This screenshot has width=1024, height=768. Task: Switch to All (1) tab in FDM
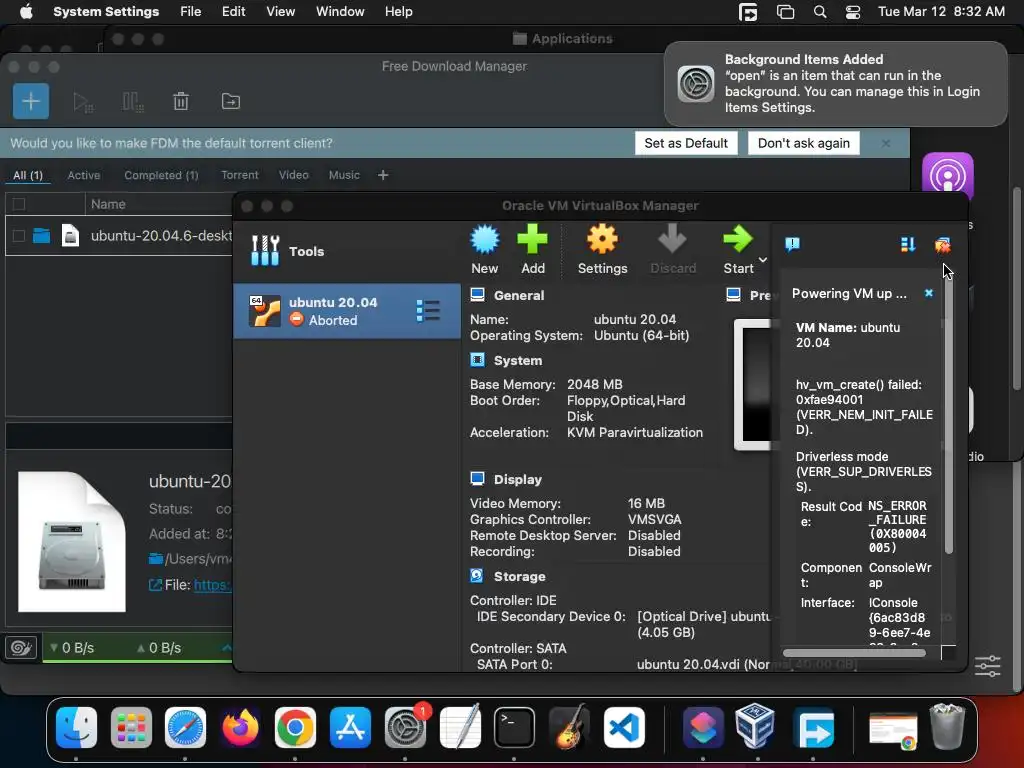click(28, 175)
